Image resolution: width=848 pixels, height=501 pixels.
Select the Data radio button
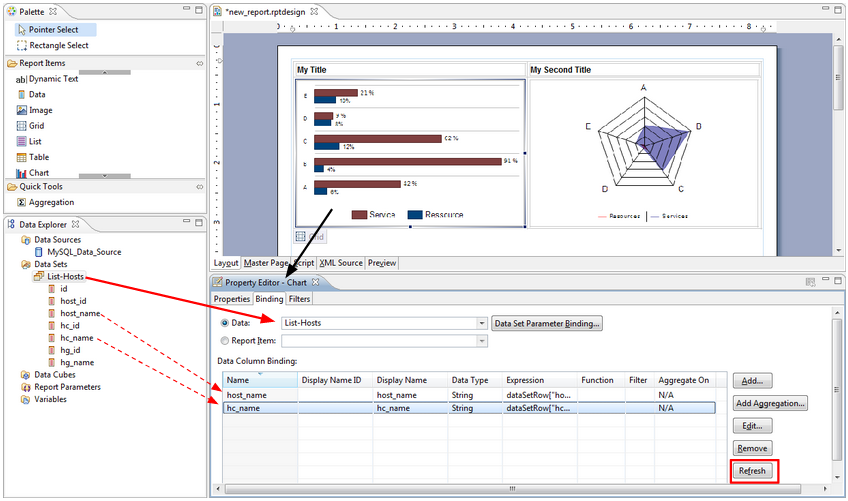click(224, 323)
